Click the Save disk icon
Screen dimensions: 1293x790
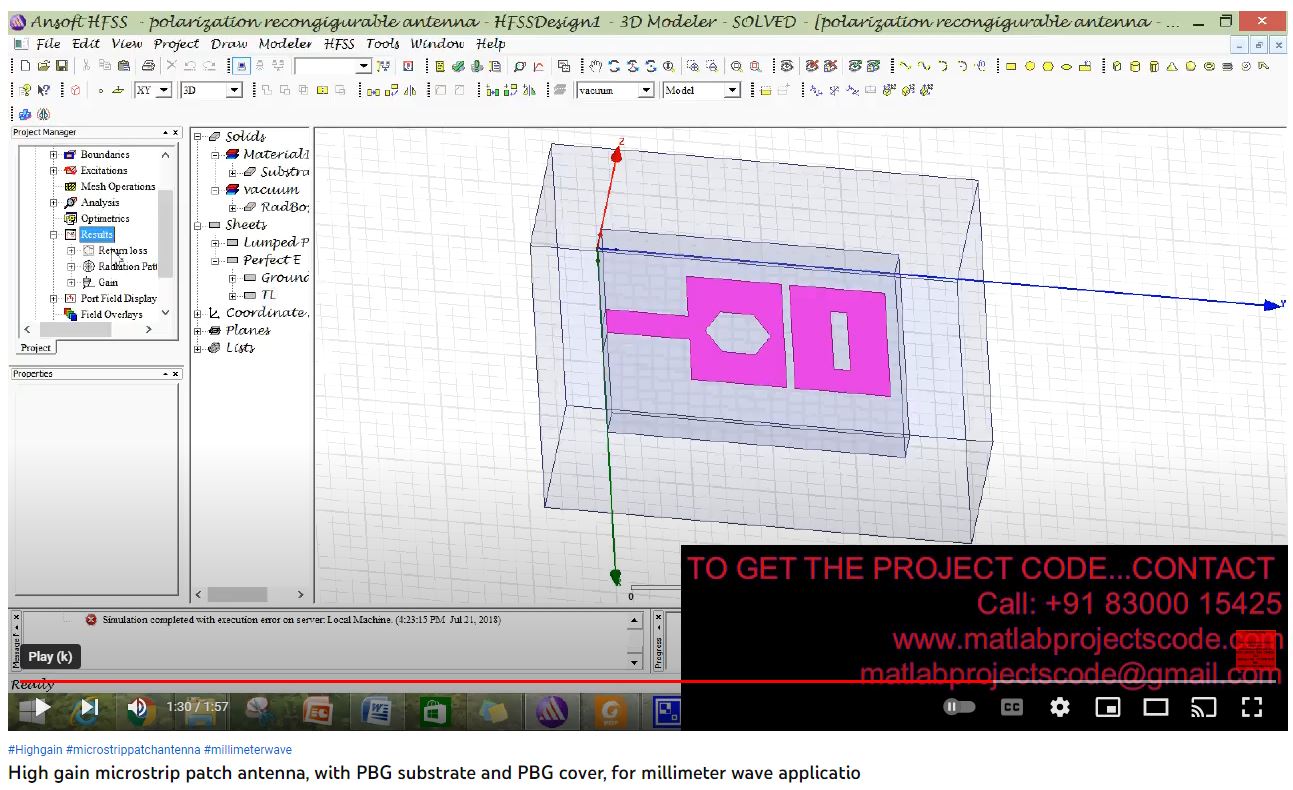62,66
